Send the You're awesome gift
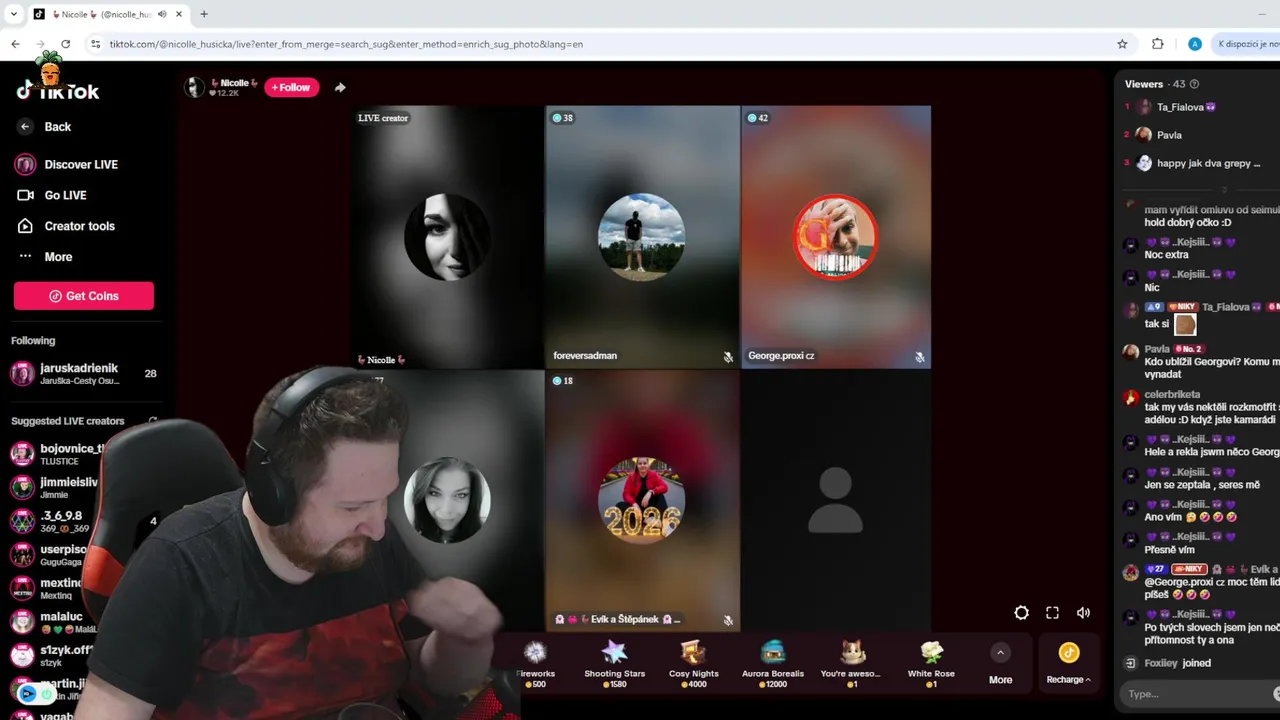 point(852,663)
